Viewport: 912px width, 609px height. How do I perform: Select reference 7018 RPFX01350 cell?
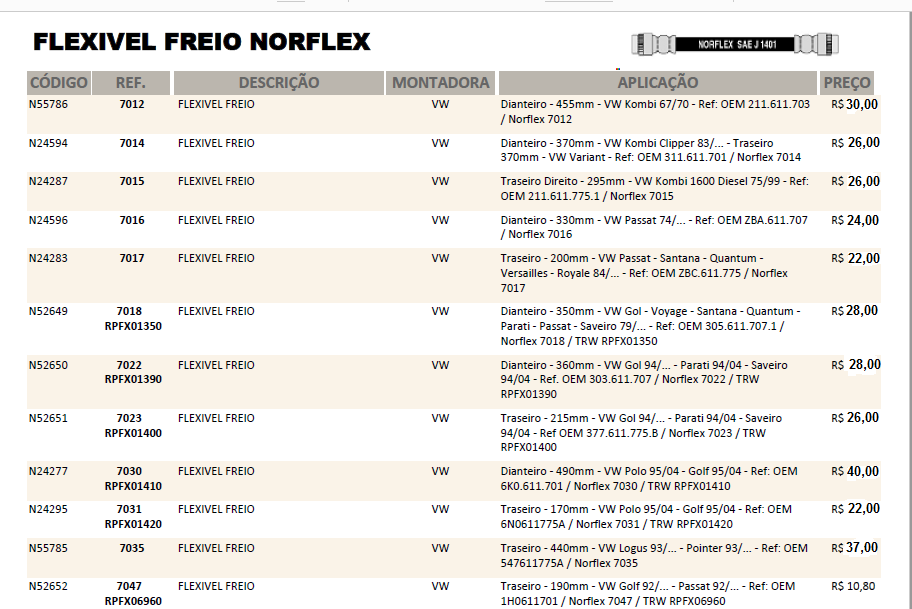[x=132, y=318]
